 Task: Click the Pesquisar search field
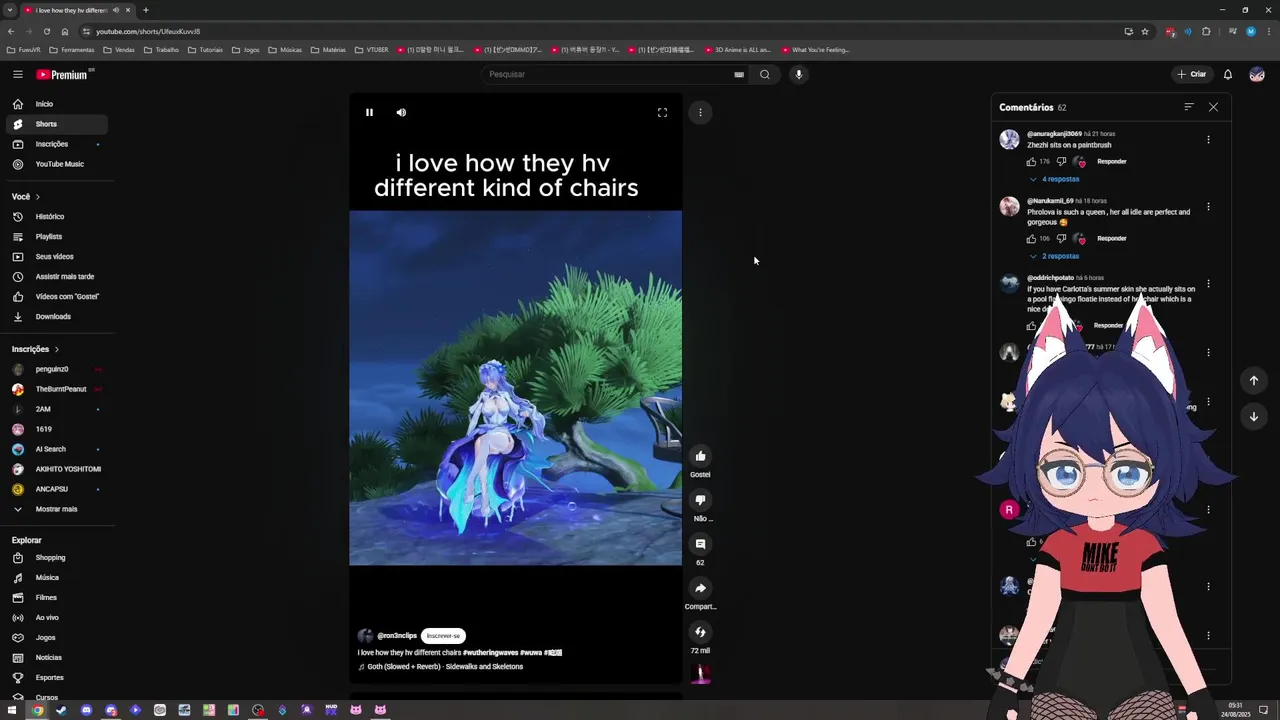tap(608, 74)
